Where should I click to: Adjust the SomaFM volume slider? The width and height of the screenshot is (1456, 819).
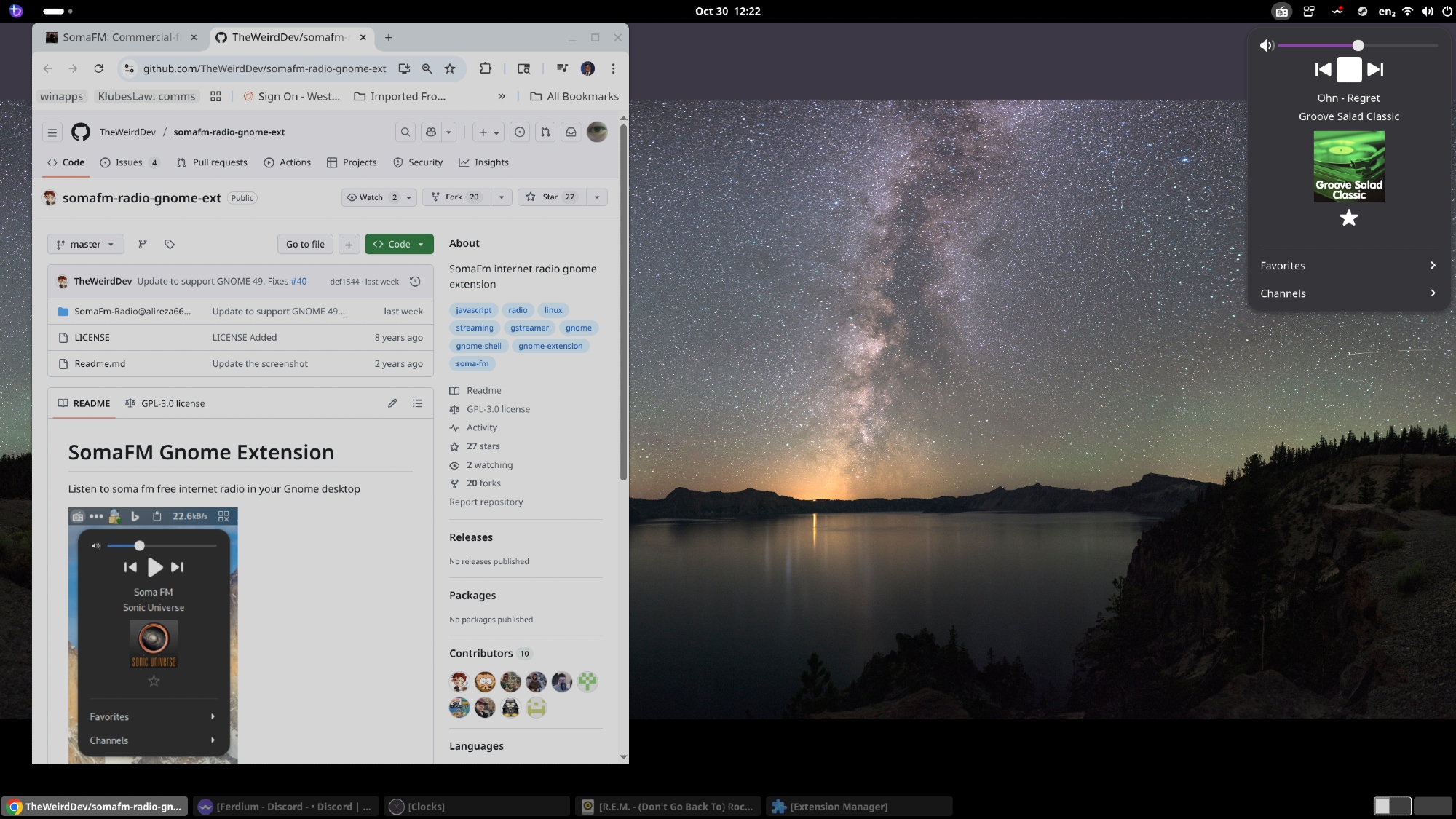coord(1358,46)
